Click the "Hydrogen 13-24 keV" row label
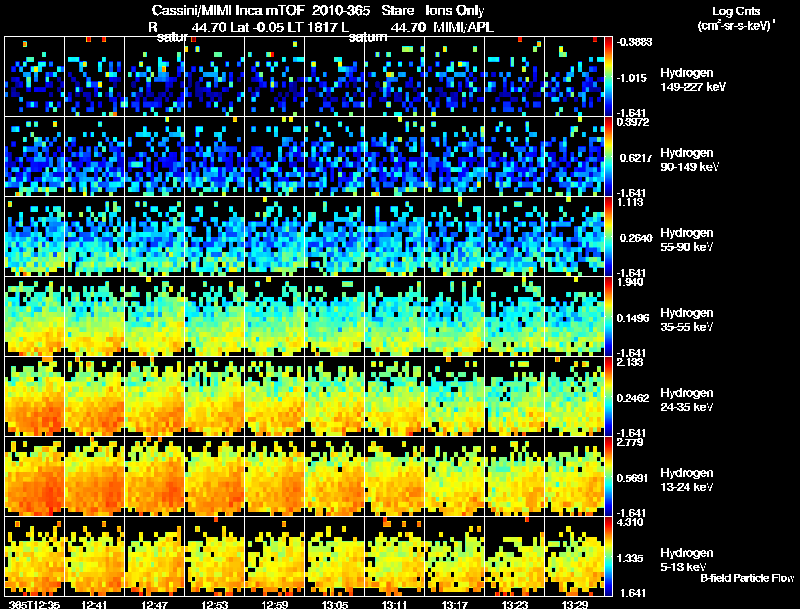Image resolution: width=800 pixels, height=609 pixels. coord(687,480)
